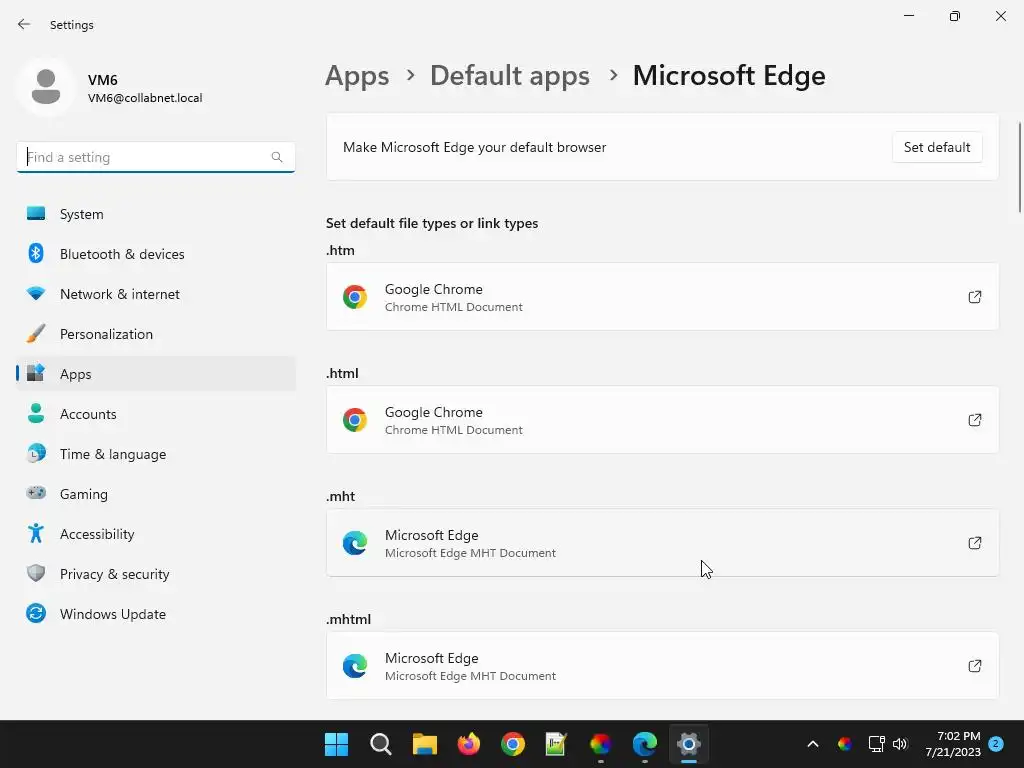
Task: Click the Chrome icon in the .htm row
Action: pos(355,297)
